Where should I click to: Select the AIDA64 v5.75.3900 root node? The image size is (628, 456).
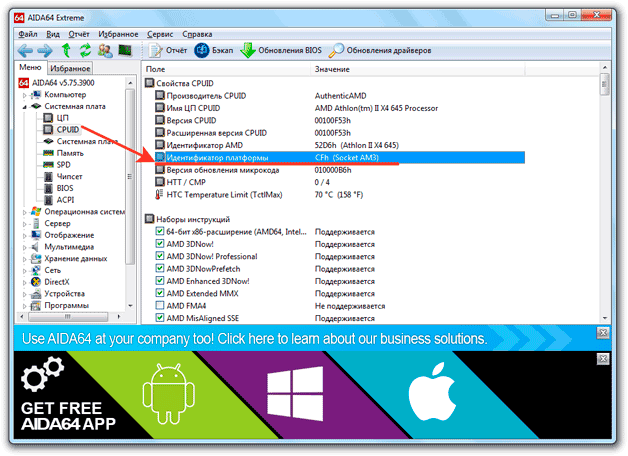(56, 83)
